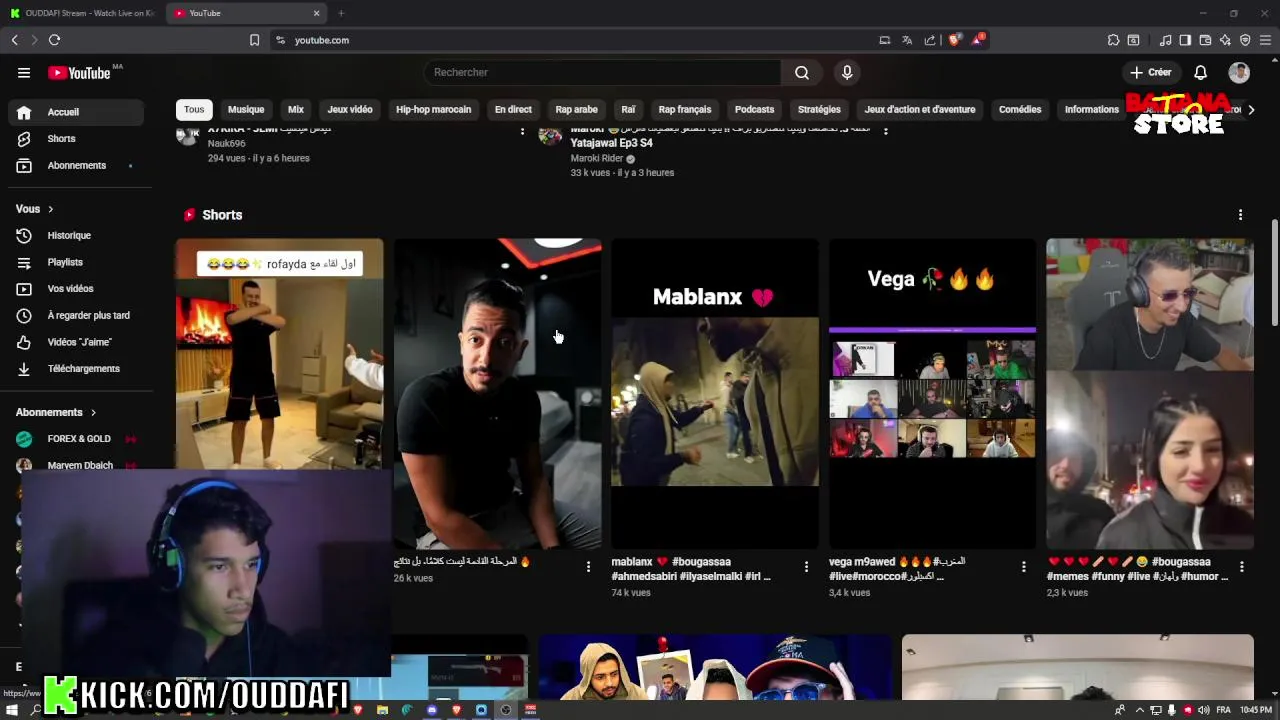Select the Hip-hop marocain filter chip
Screen dimensions: 1280x720
click(433, 109)
